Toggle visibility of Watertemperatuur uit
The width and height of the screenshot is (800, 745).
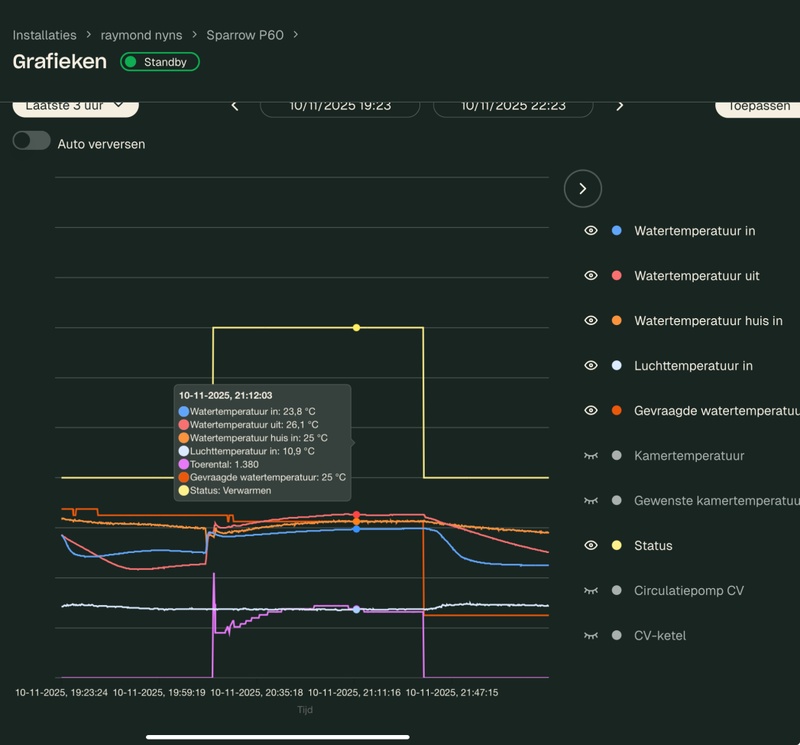tap(591, 276)
